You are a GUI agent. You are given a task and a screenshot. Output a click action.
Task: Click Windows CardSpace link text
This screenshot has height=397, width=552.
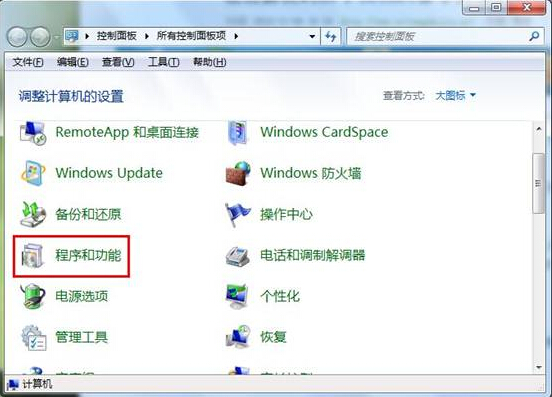[x=324, y=132]
